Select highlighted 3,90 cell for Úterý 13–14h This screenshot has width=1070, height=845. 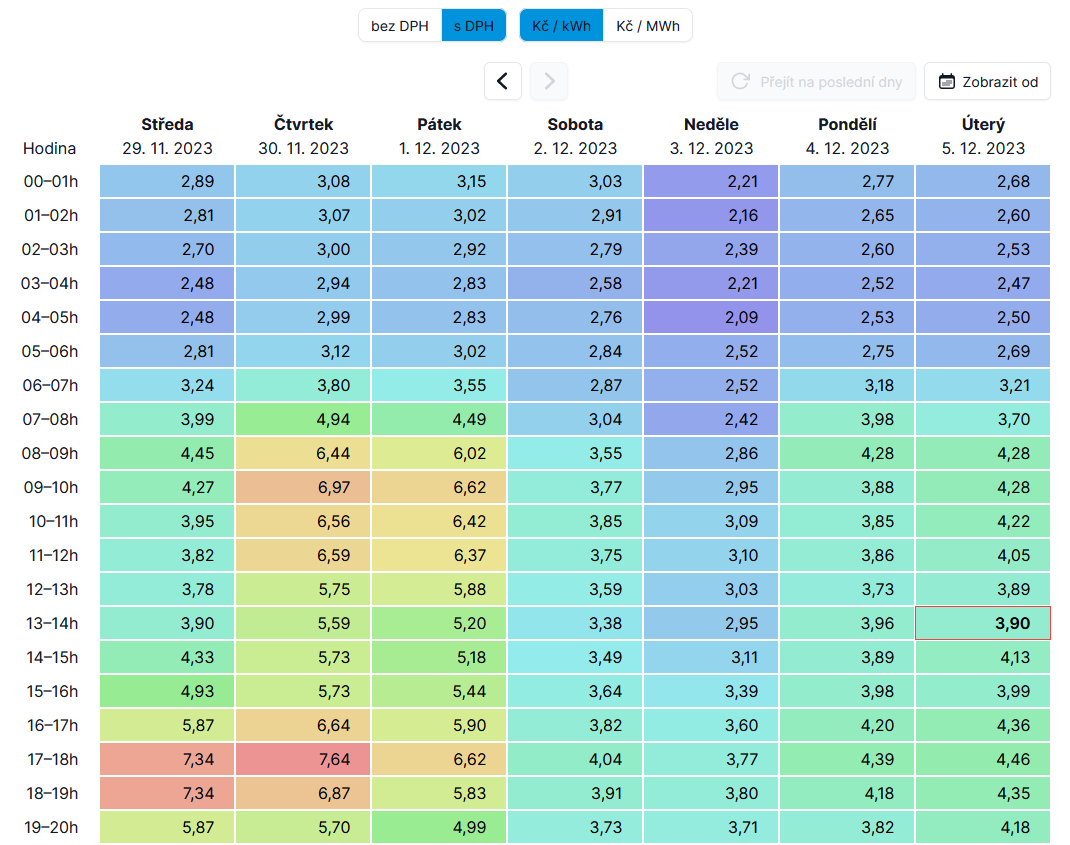(x=983, y=623)
